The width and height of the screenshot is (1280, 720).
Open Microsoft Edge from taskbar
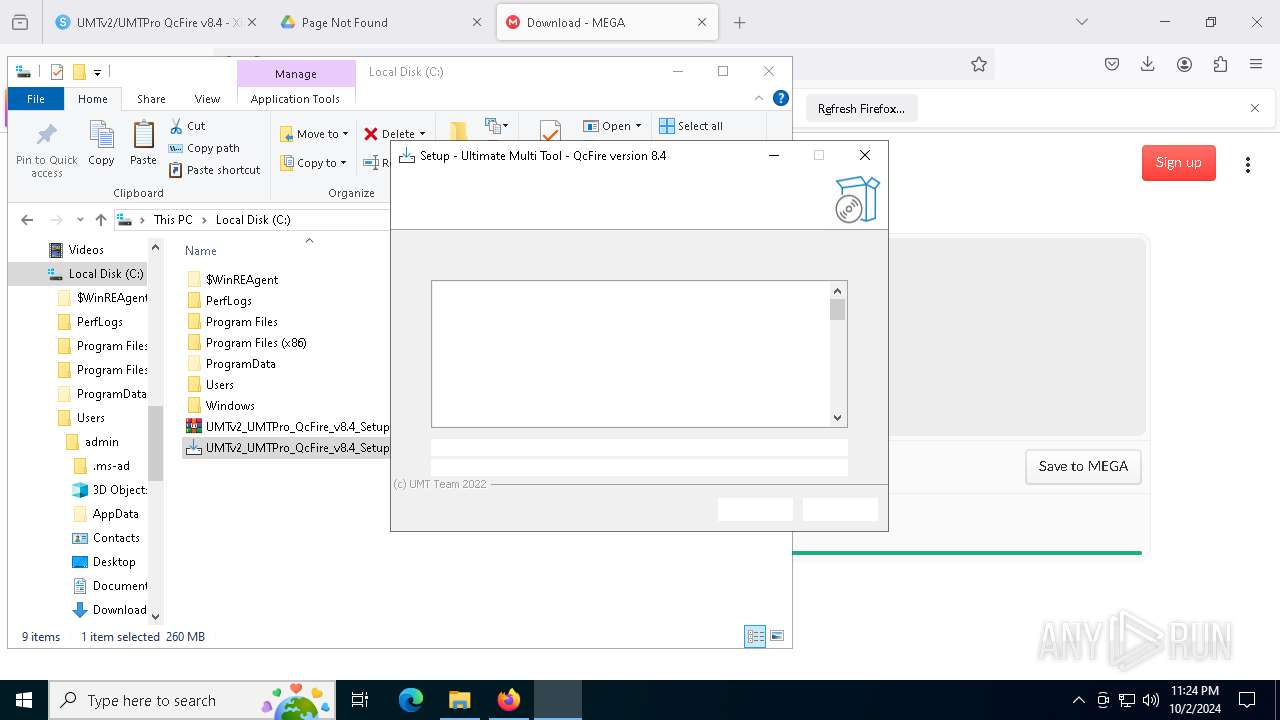pos(411,700)
